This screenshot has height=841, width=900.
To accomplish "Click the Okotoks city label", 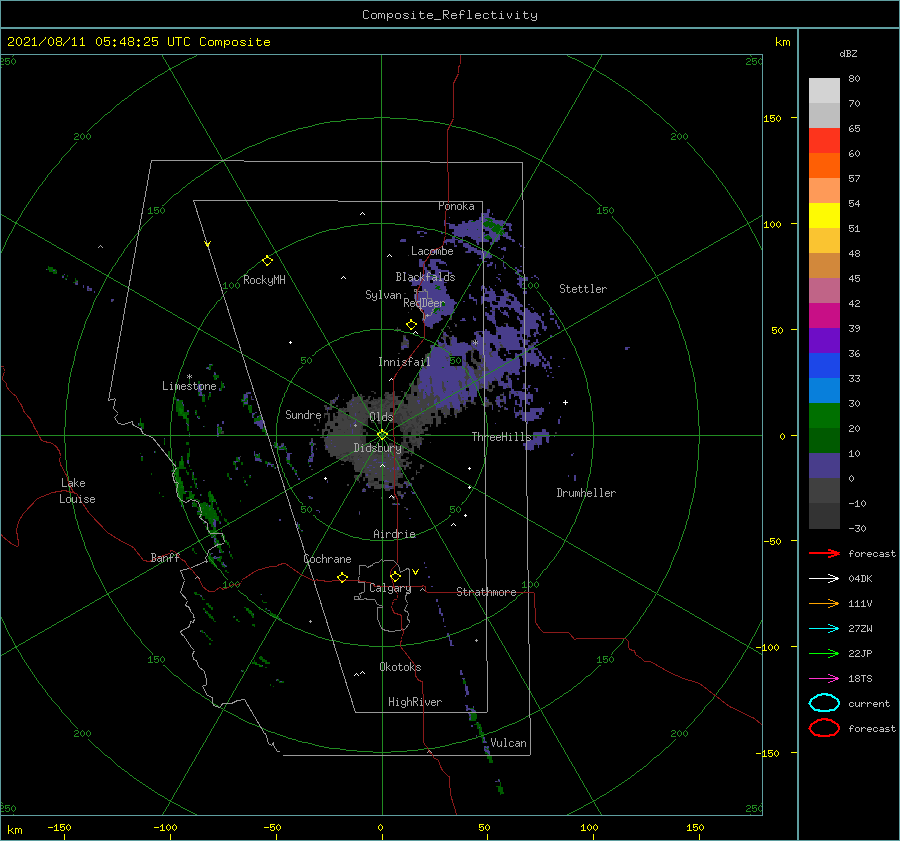I will [401, 667].
